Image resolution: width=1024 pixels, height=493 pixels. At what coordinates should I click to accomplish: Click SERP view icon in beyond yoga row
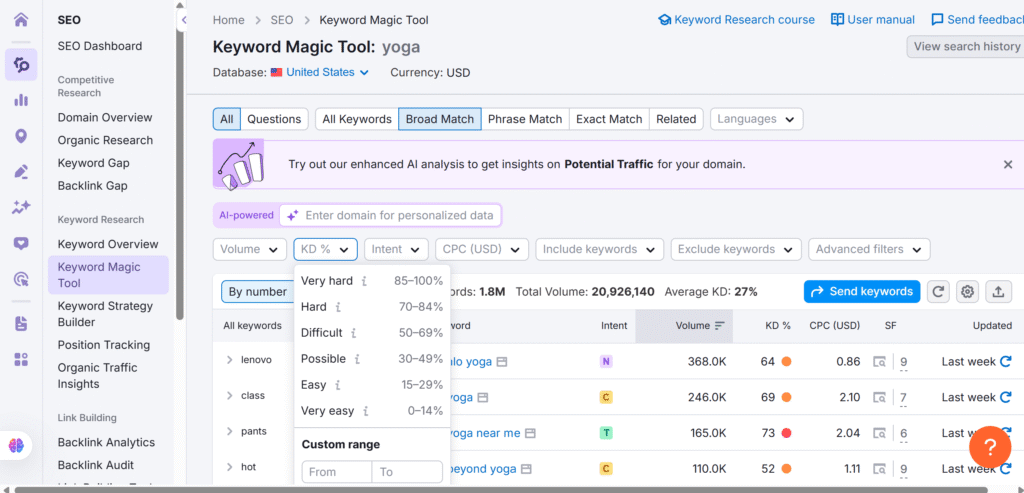880,469
